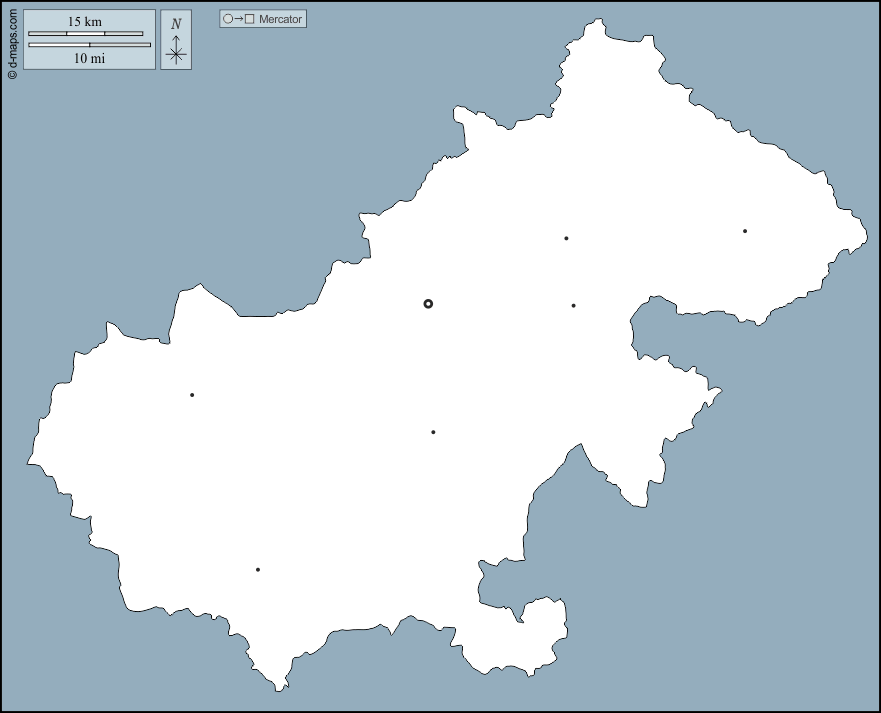
Task: Click the city dot directly right of capital
Action: (x=573, y=306)
